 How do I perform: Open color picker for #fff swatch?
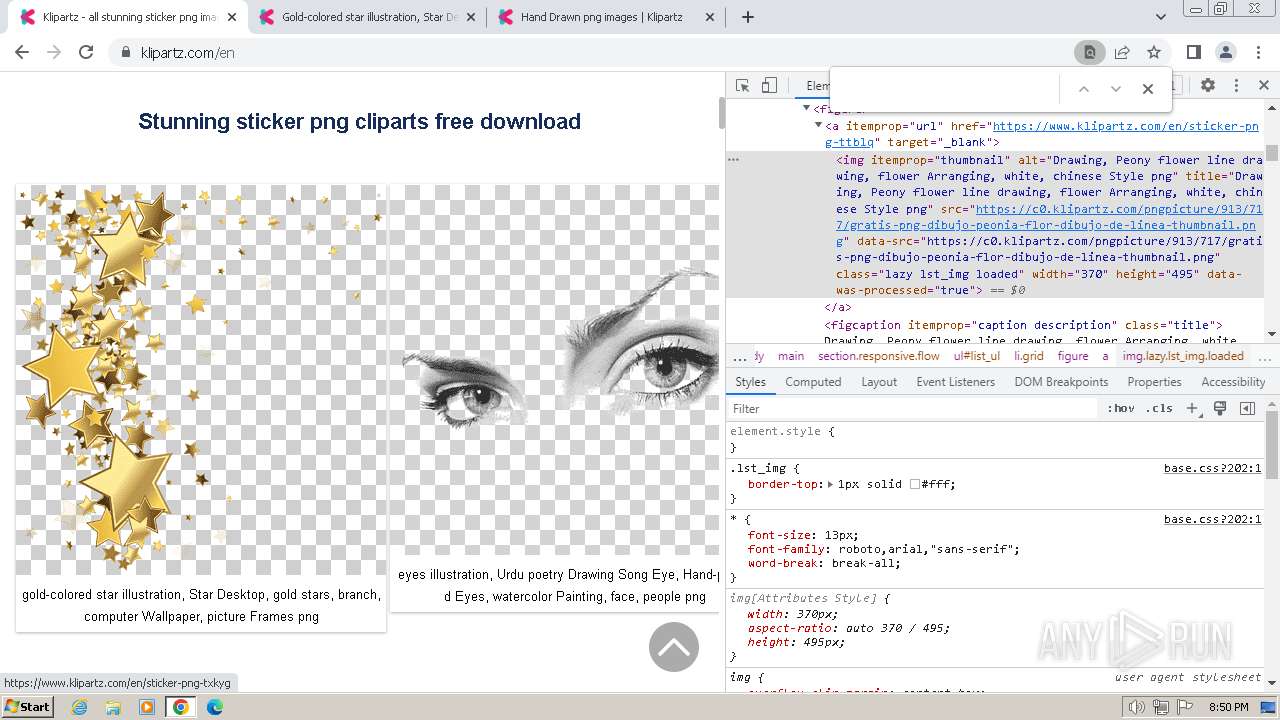[914, 484]
